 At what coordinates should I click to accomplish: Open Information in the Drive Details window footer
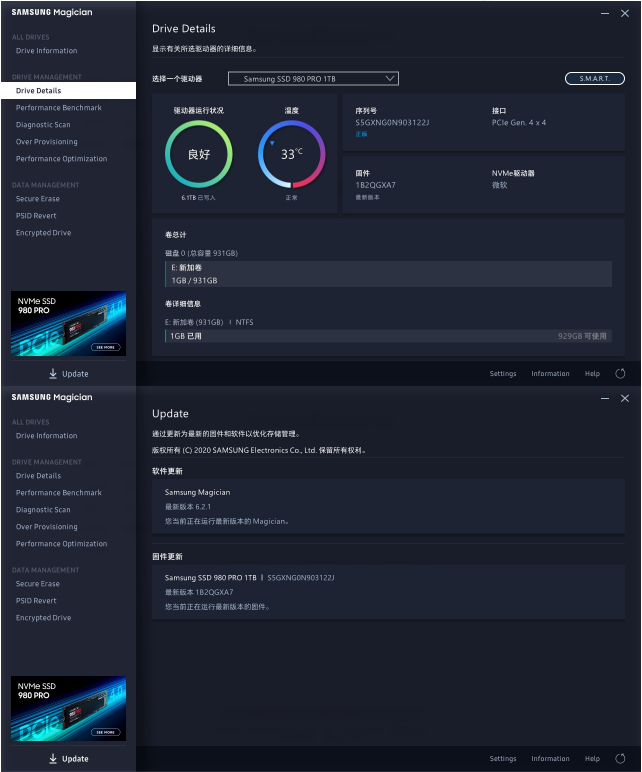tap(550, 374)
